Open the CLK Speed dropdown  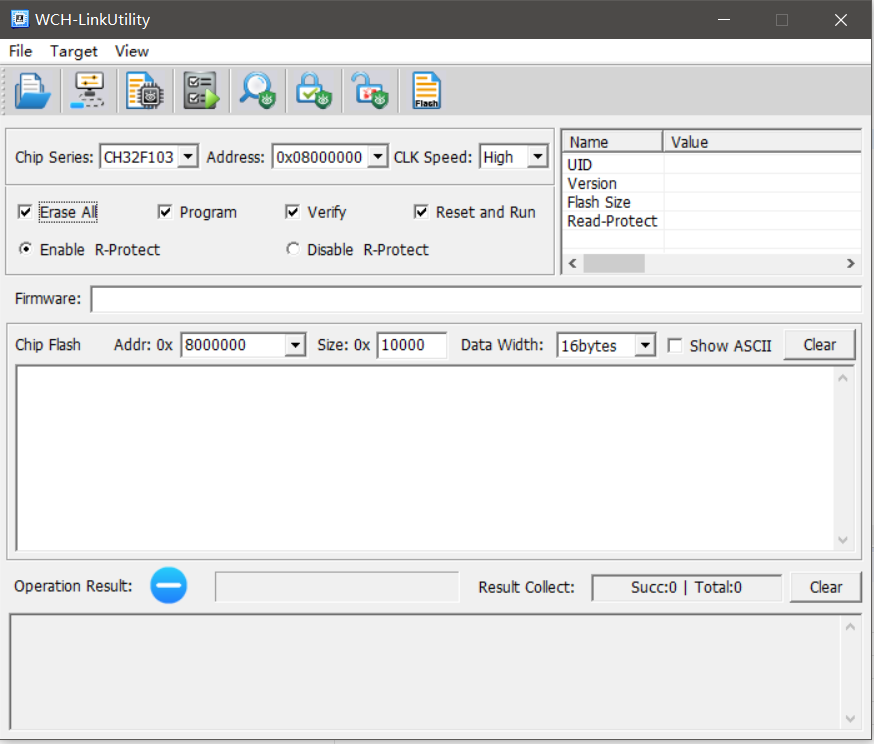coord(537,157)
